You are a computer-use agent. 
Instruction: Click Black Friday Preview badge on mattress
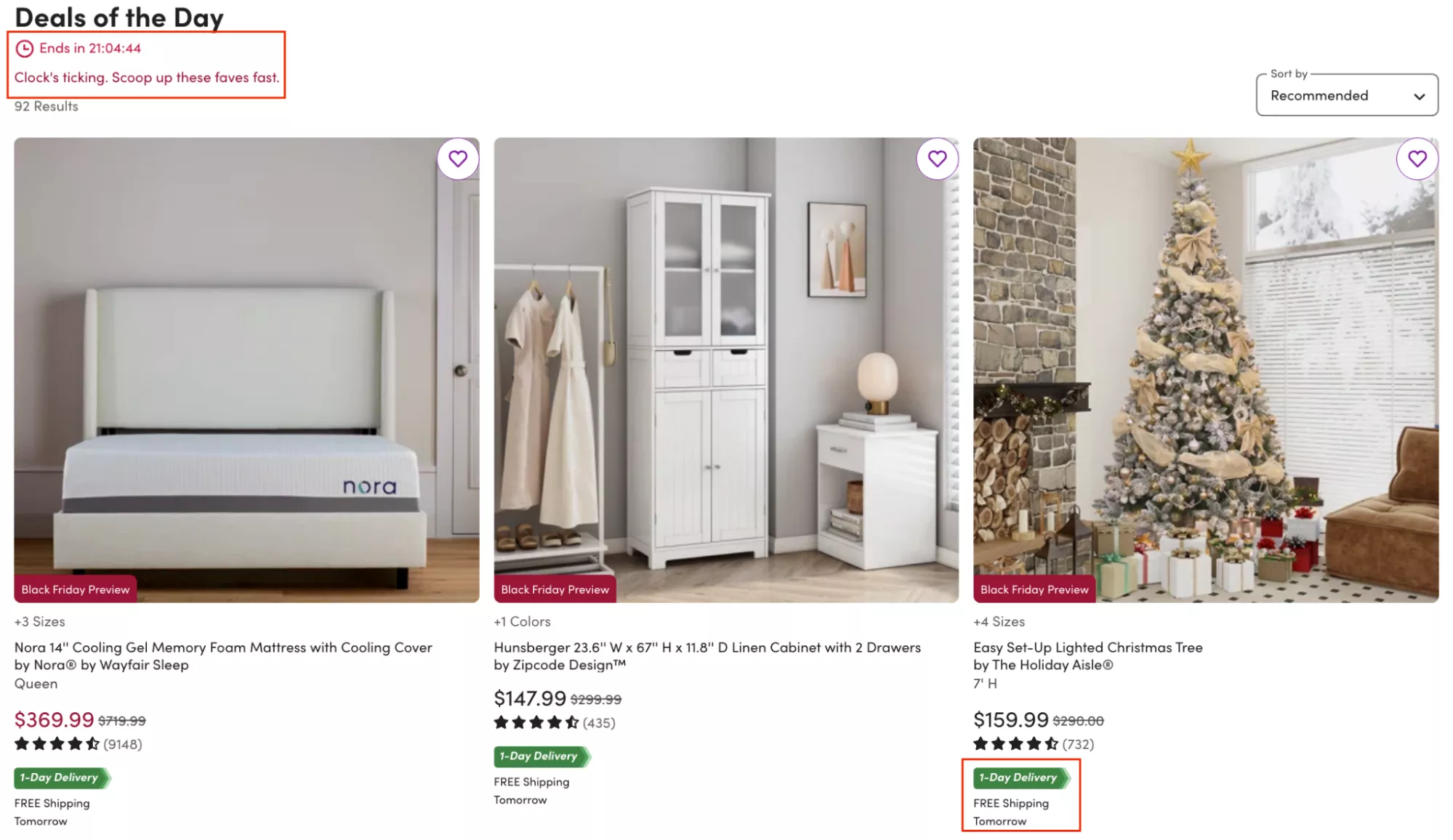(76, 589)
